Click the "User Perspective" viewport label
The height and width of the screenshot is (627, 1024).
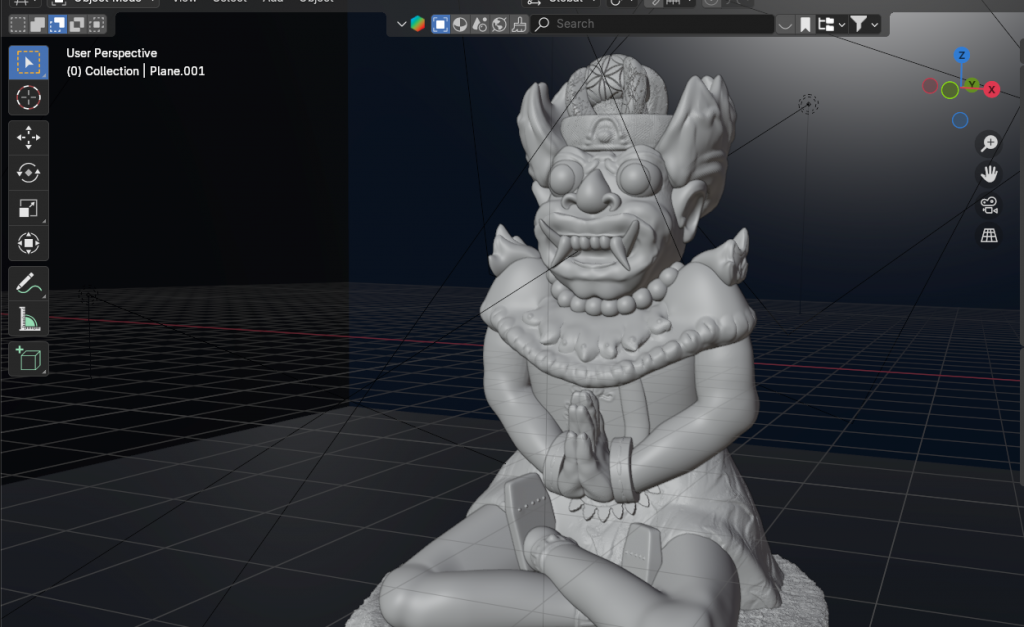pyautogui.click(x=112, y=53)
